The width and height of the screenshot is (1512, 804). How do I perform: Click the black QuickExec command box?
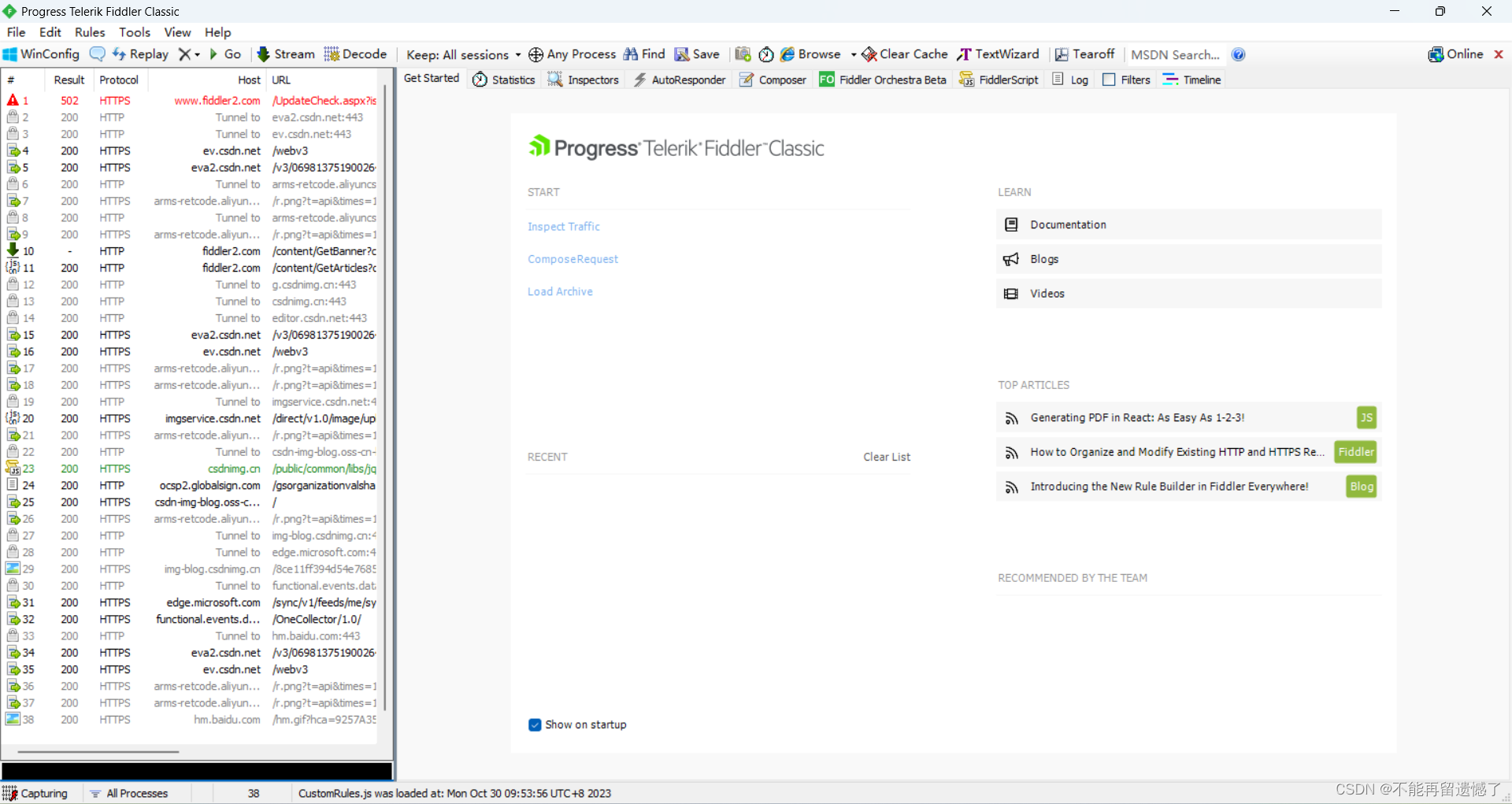[197, 771]
